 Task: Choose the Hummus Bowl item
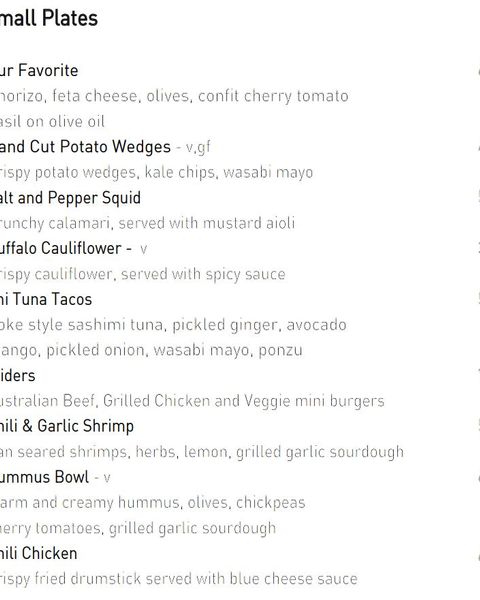(x=44, y=477)
